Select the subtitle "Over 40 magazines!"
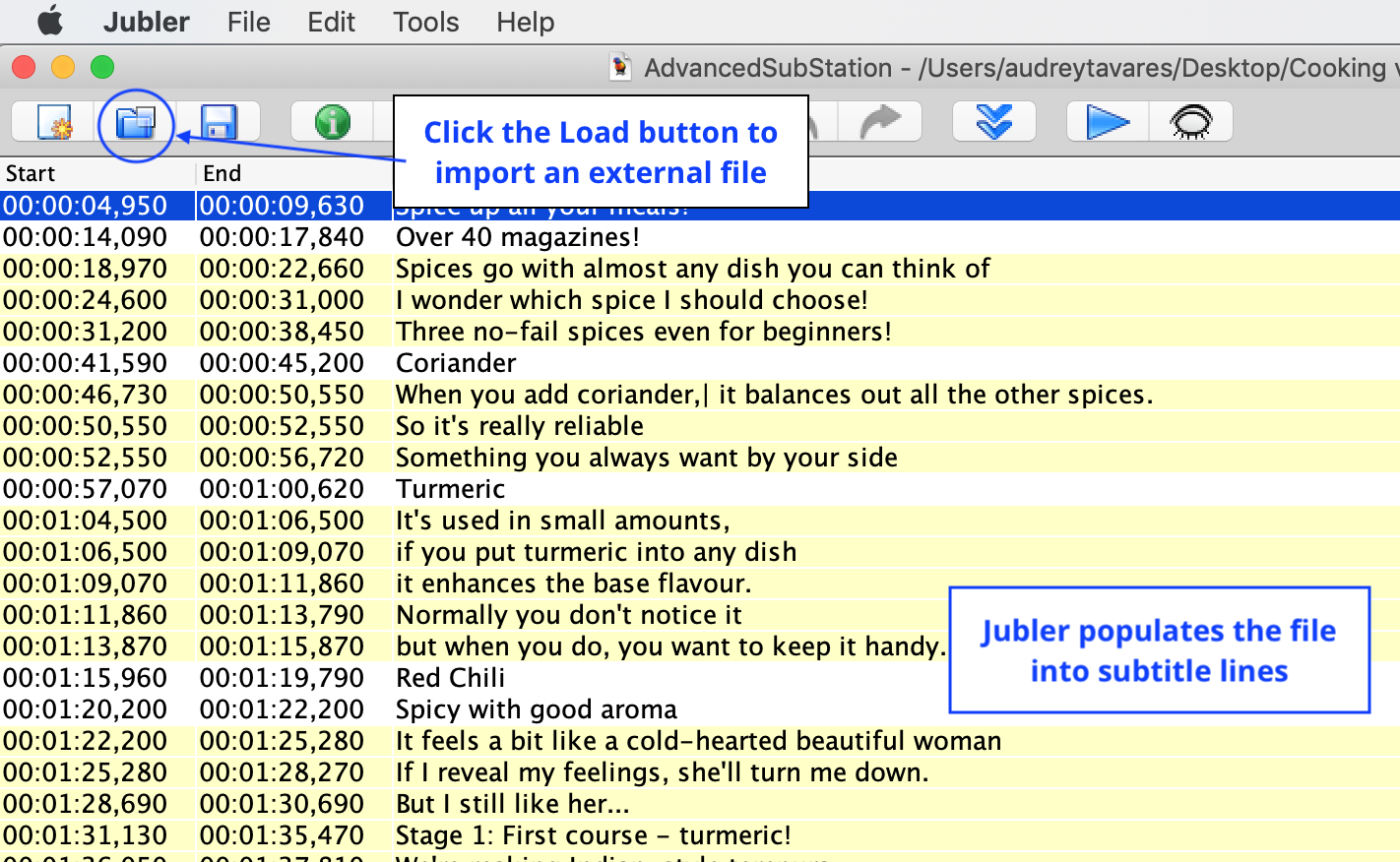 click(518, 237)
